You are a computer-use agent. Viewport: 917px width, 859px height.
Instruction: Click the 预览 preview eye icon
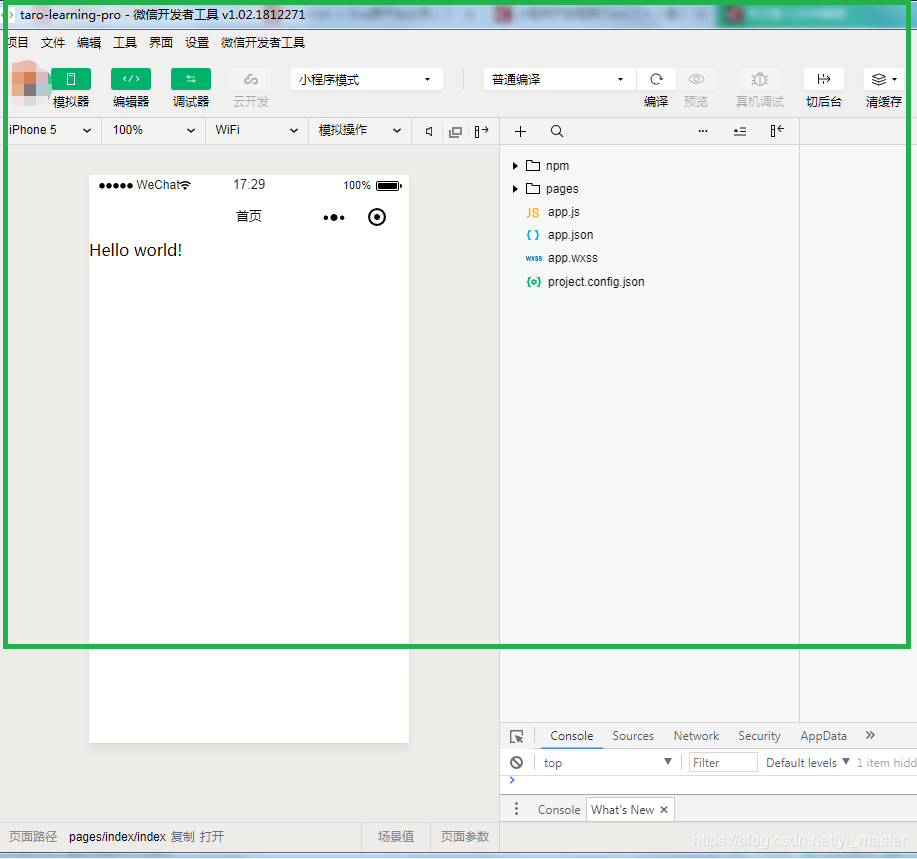pos(696,79)
